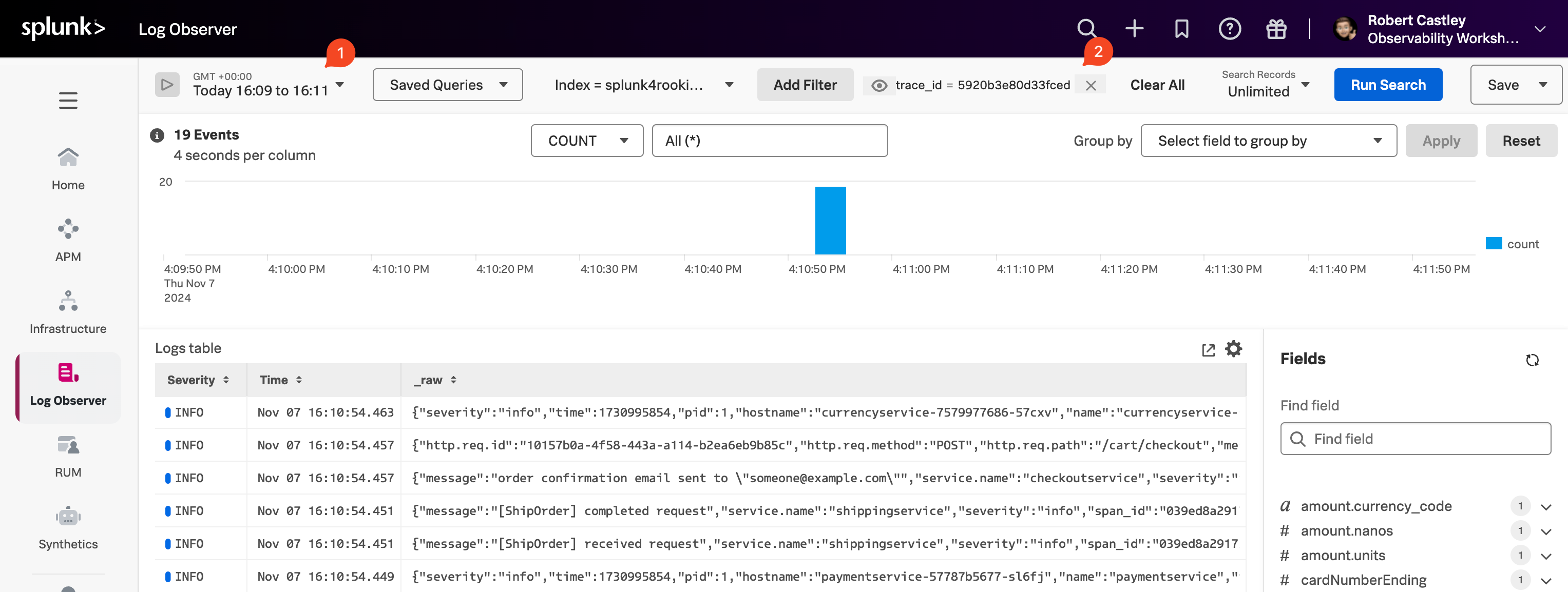
Task: Click the plus create icon in header
Action: (x=1134, y=29)
